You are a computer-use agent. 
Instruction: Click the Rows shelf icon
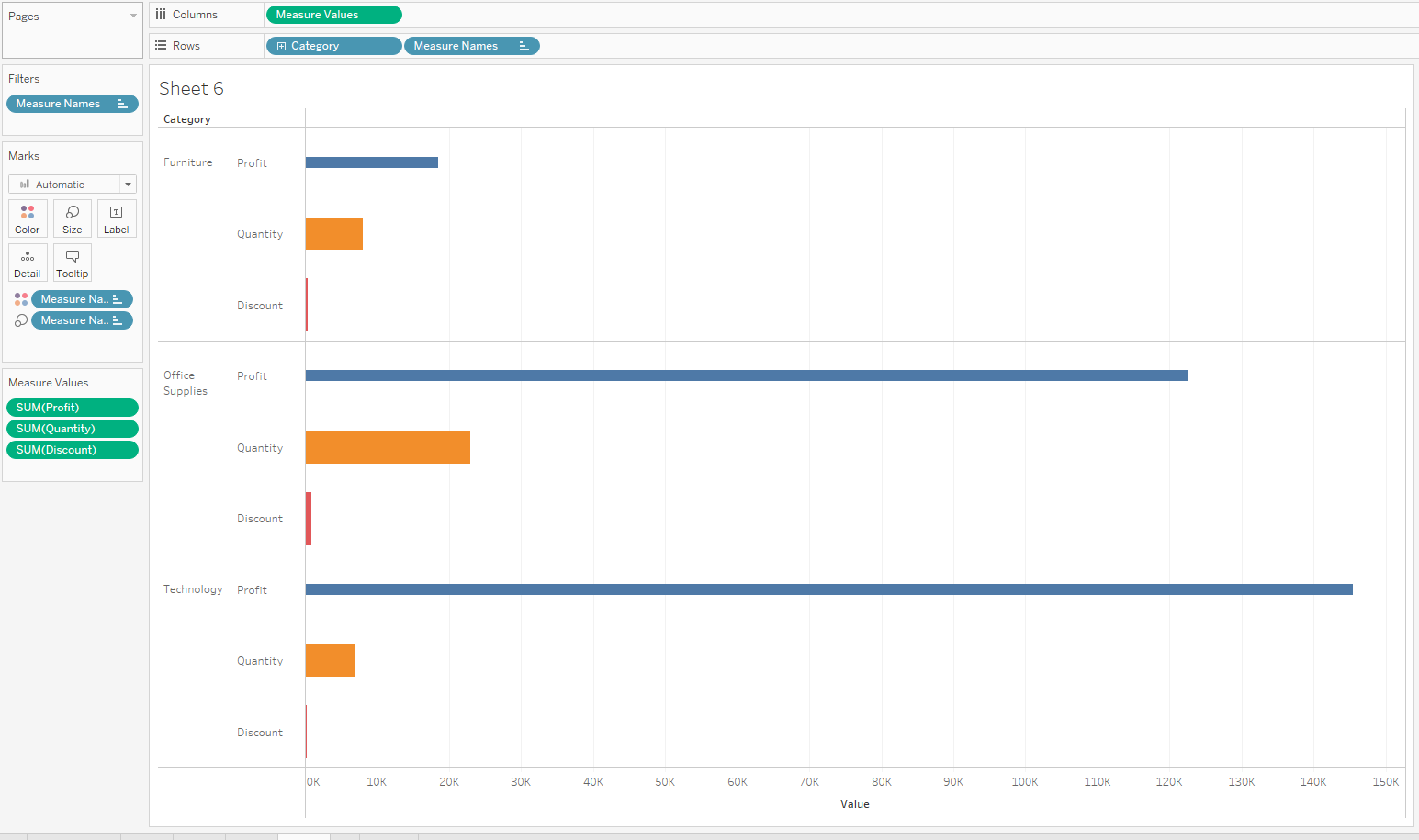(161, 46)
